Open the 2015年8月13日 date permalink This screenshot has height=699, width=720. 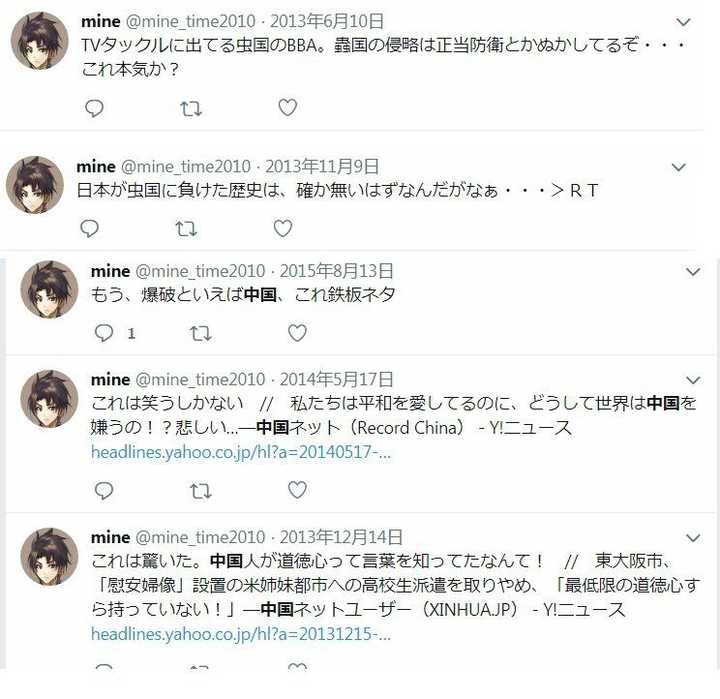337,271
